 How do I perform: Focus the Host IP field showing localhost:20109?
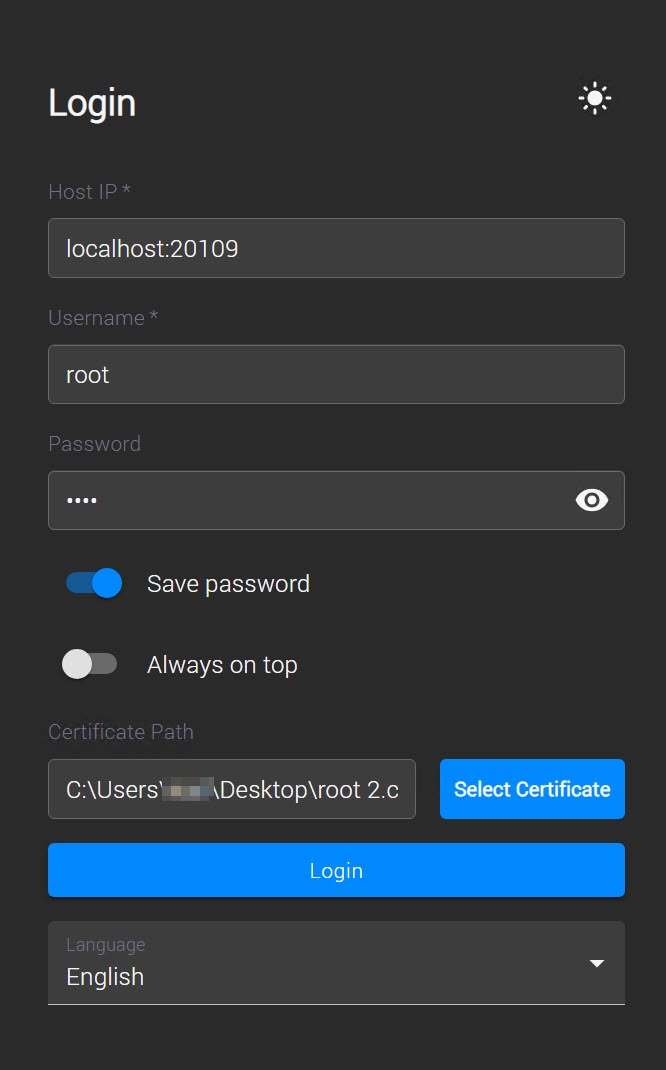[336, 248]
